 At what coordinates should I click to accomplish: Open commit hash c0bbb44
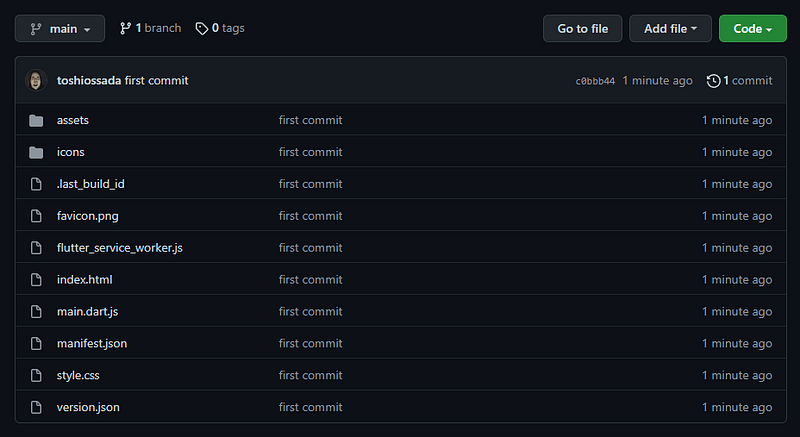pyautogui.click(x=595, y=81)
